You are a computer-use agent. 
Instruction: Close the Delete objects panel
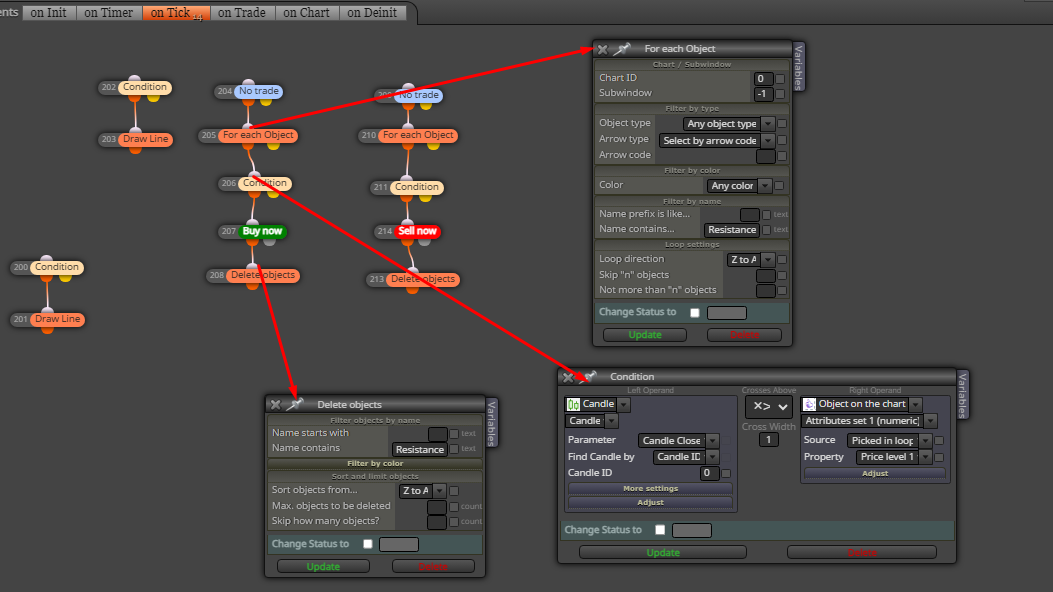(275, 404)
